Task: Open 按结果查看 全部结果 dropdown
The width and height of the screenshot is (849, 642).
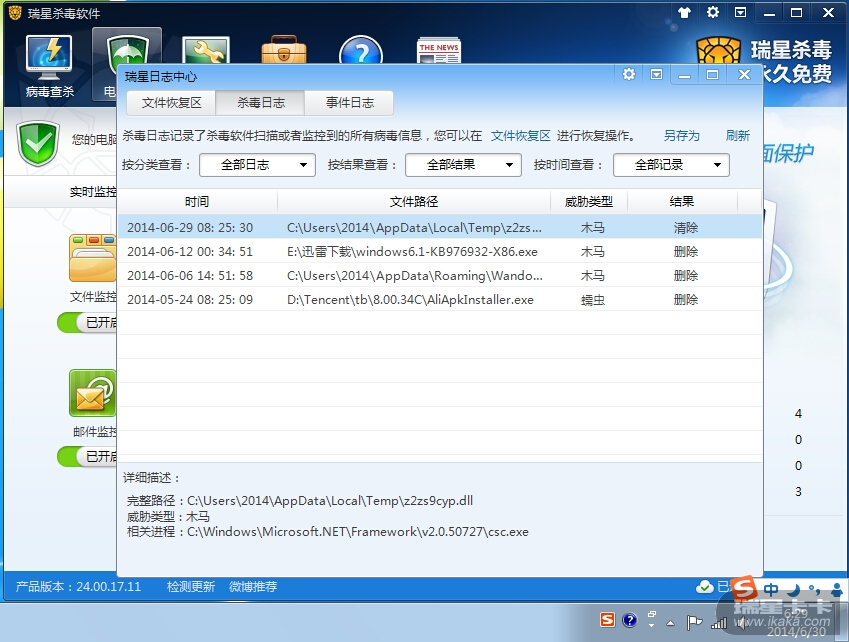Action: (463, 165)
